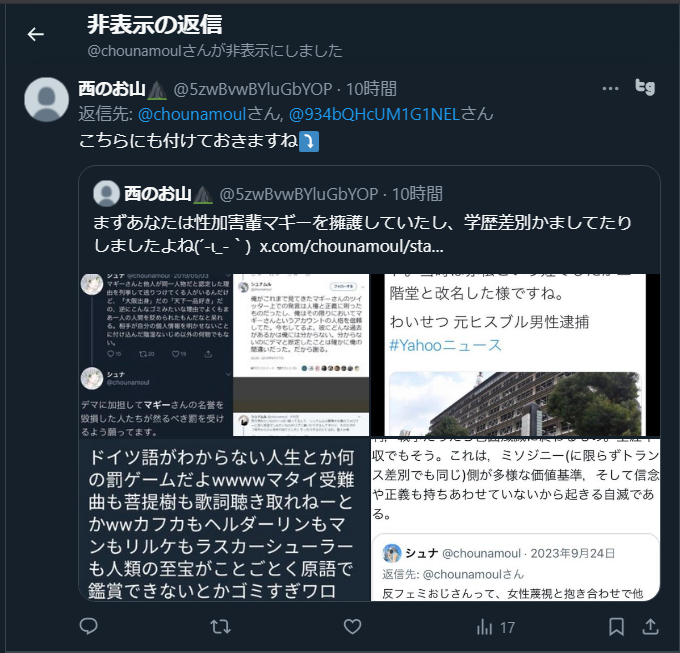This screenshot has height=653, width=680.
Task: Go back with the left arrow icon
Action: pyautogui.click(x=36, y=34)
